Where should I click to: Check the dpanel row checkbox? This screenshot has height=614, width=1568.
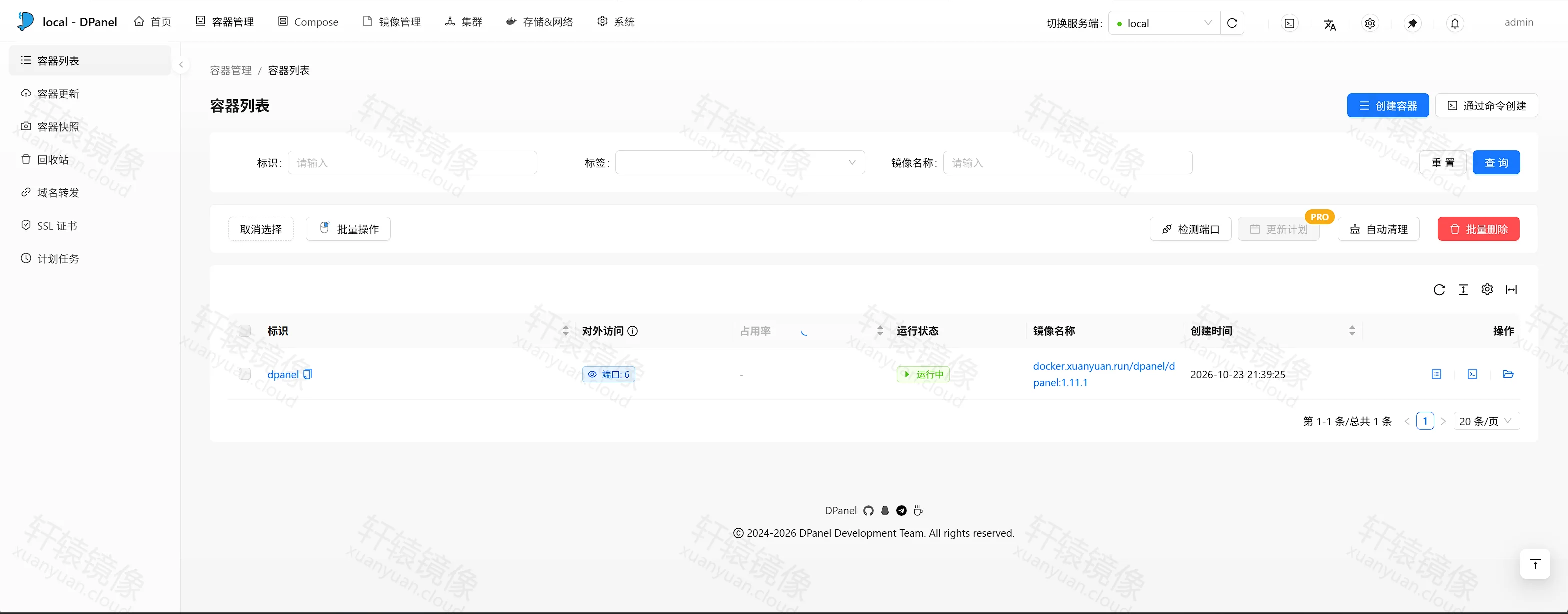[x=245, y=374]
